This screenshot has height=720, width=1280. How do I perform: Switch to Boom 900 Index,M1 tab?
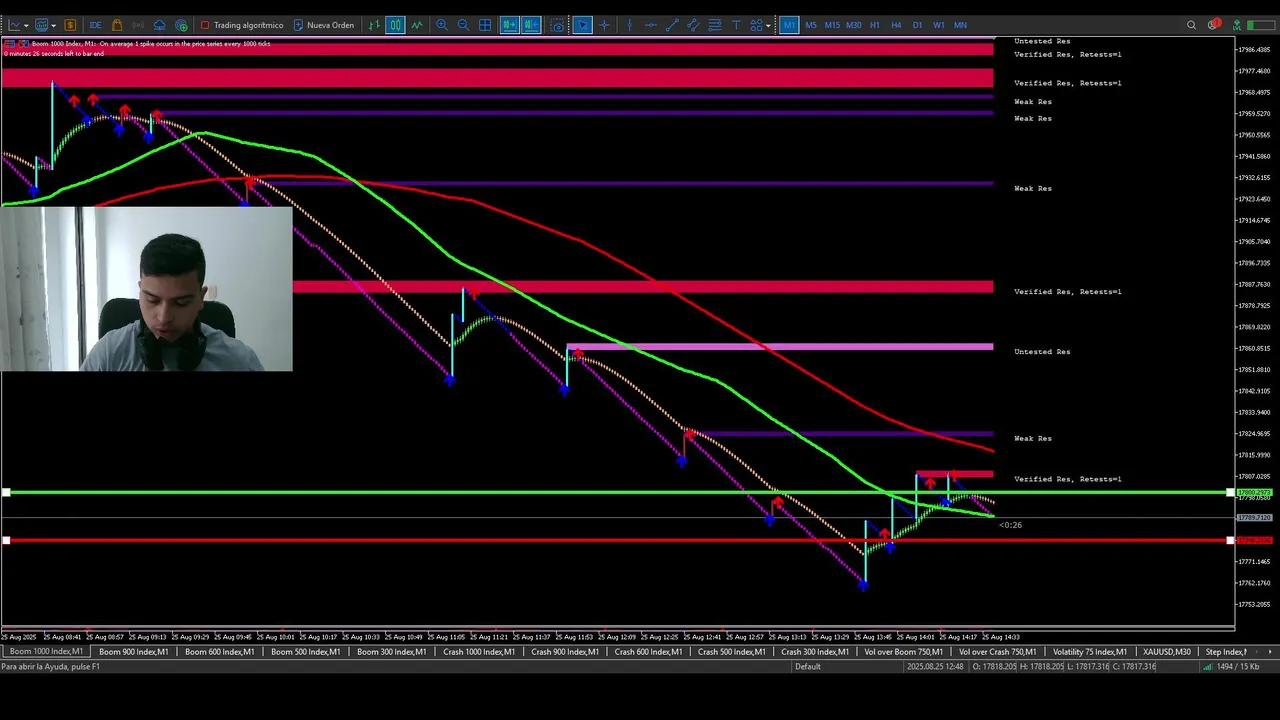click(133, 652)
